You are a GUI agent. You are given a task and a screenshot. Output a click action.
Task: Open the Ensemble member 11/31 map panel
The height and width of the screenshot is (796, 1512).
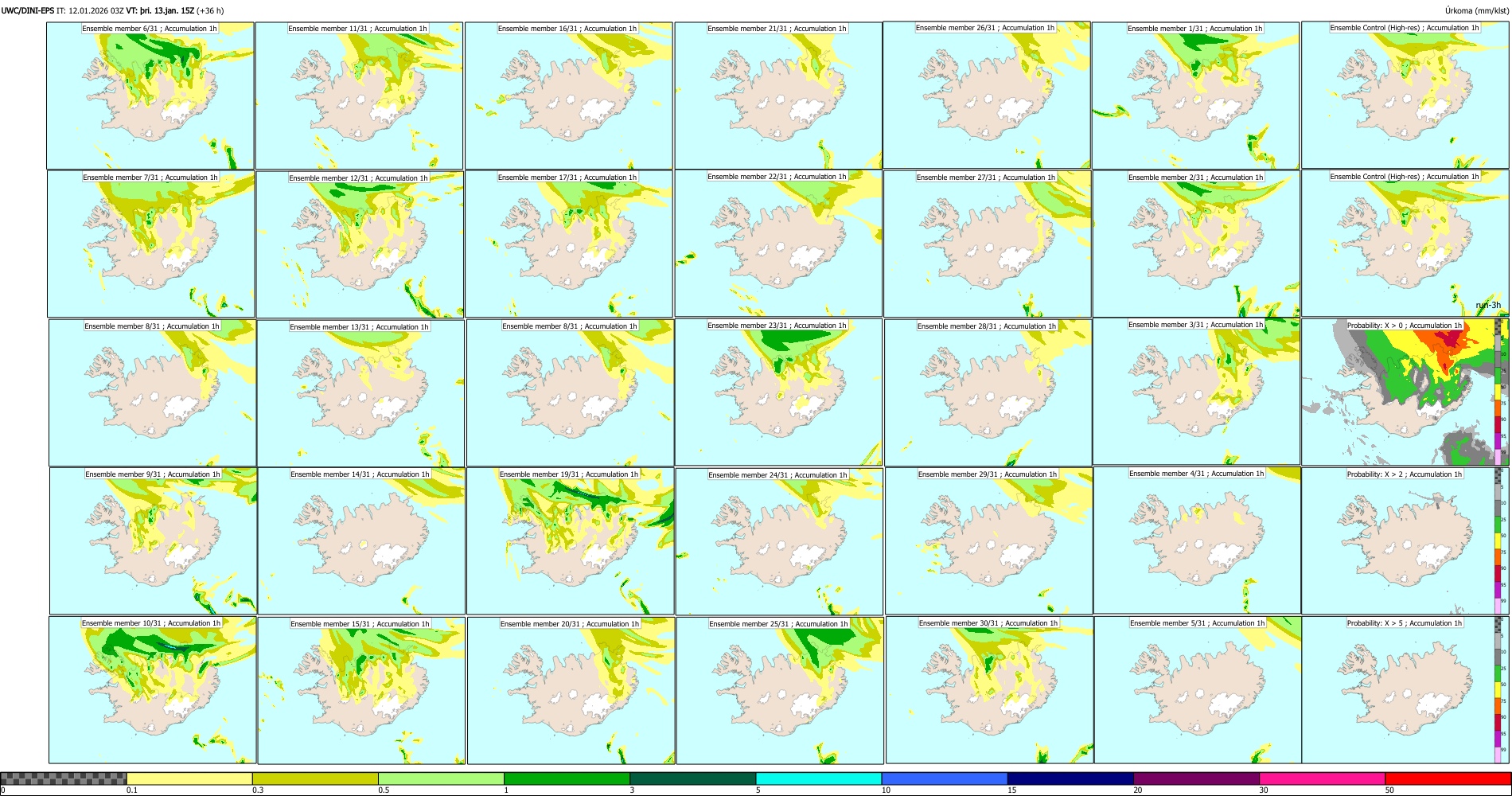(359, 96)
